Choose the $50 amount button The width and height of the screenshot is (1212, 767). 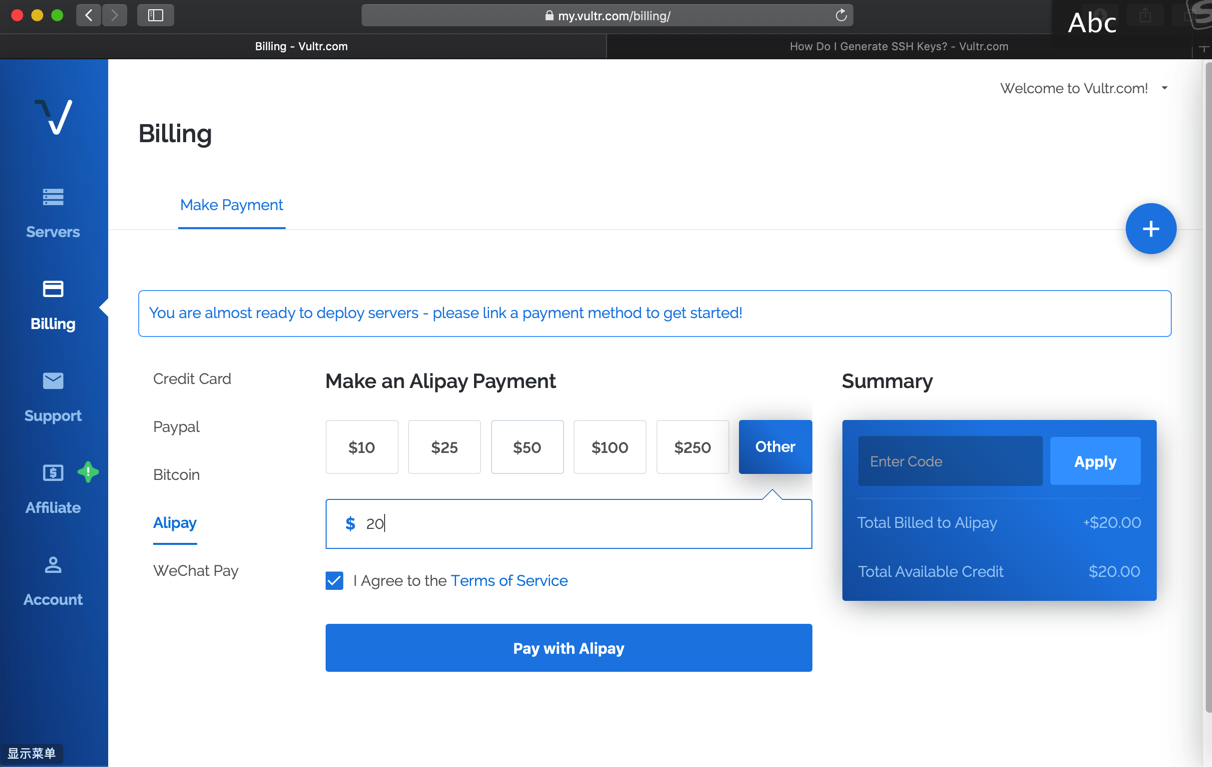527,447
